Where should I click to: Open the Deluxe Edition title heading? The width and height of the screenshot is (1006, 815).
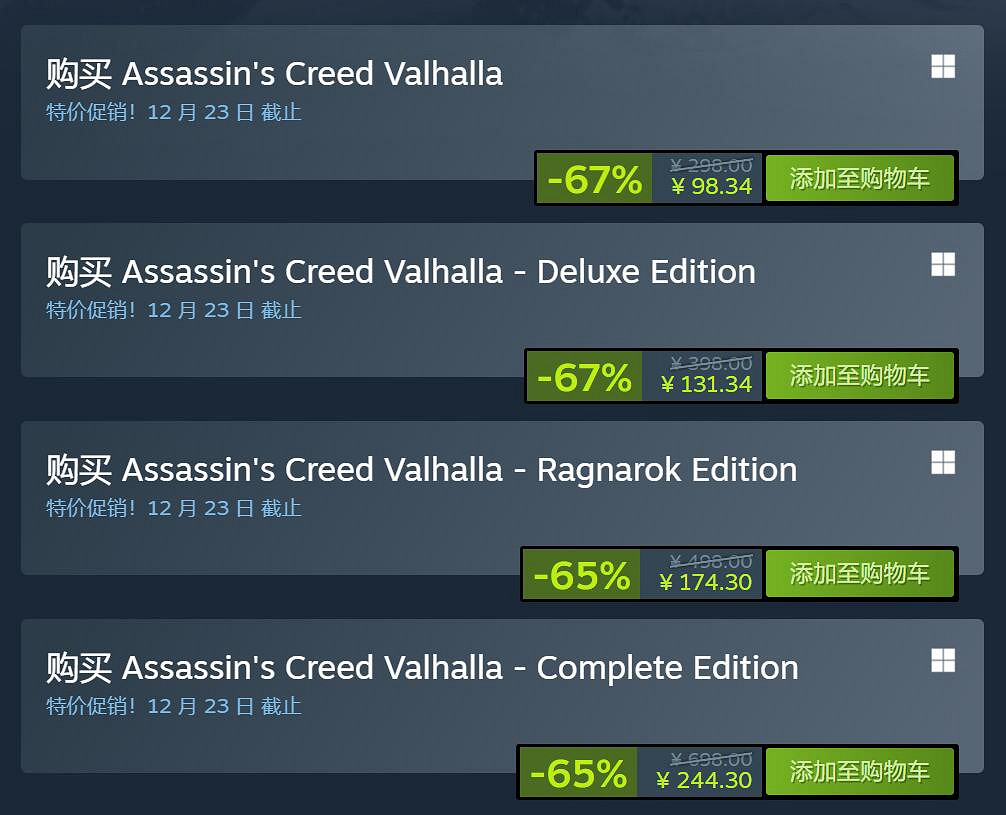[400, 272]
